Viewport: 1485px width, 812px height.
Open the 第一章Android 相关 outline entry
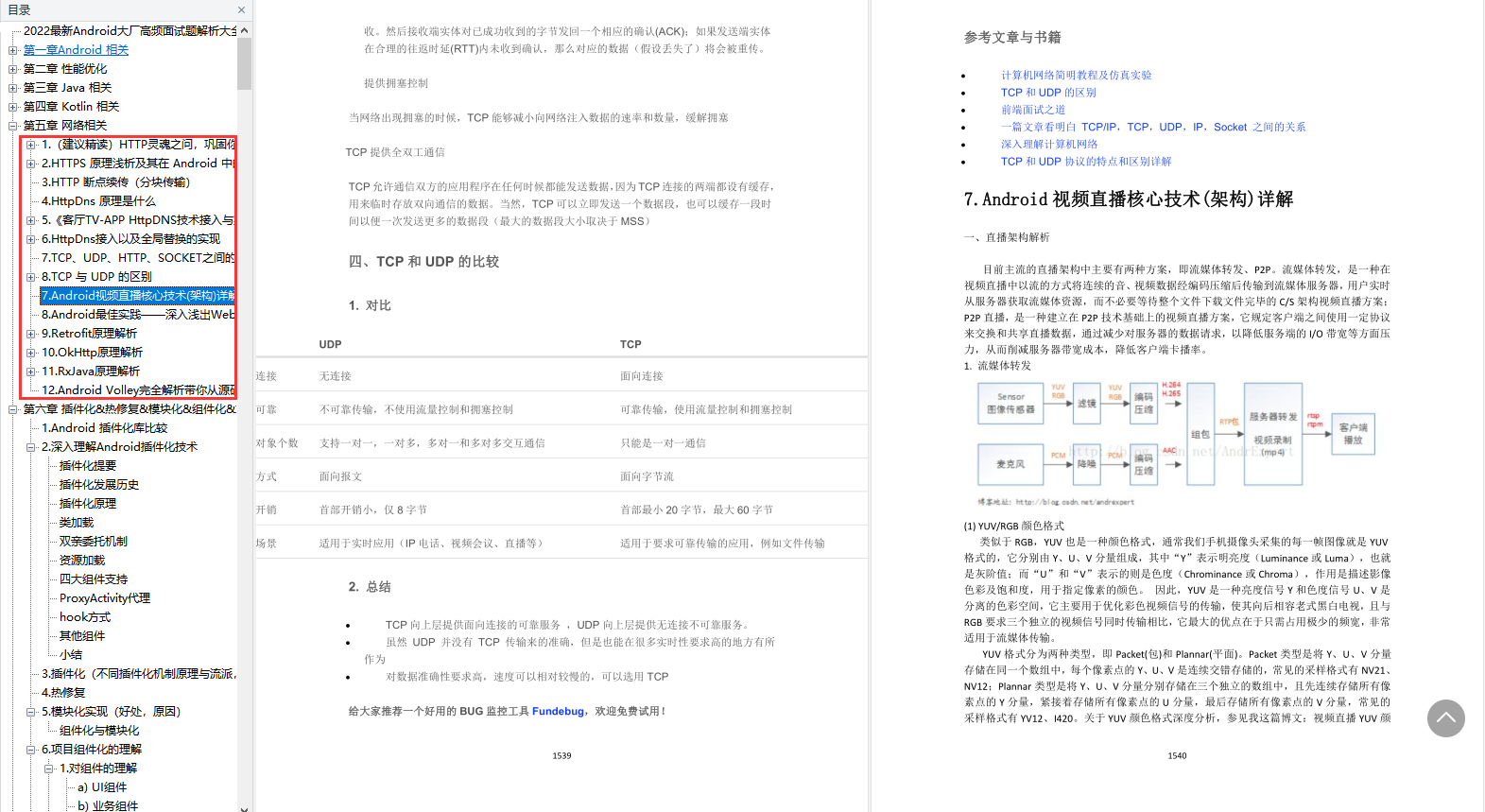(x=76, y=50)
